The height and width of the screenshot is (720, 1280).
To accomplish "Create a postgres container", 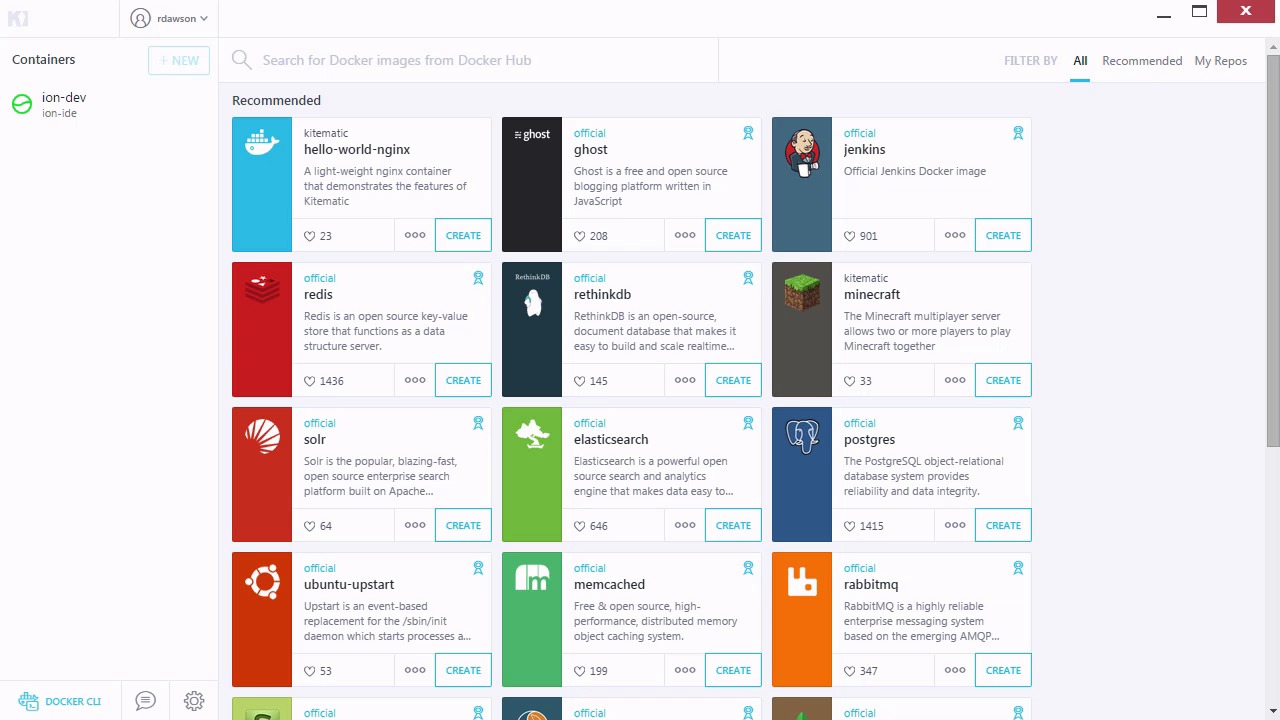I will (x=1003, y=525).
